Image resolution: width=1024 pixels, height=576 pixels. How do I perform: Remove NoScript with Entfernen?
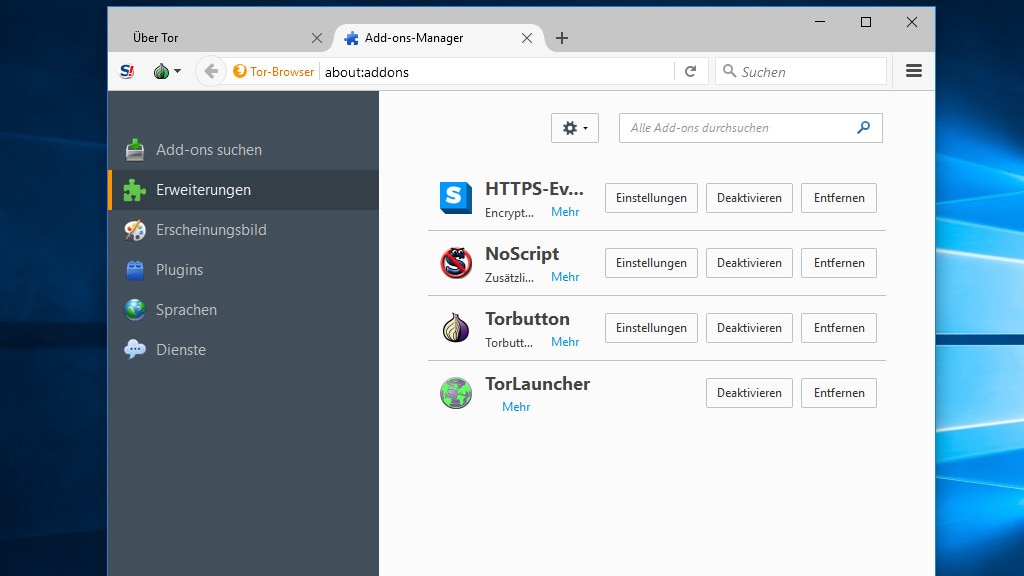(839, 263)
